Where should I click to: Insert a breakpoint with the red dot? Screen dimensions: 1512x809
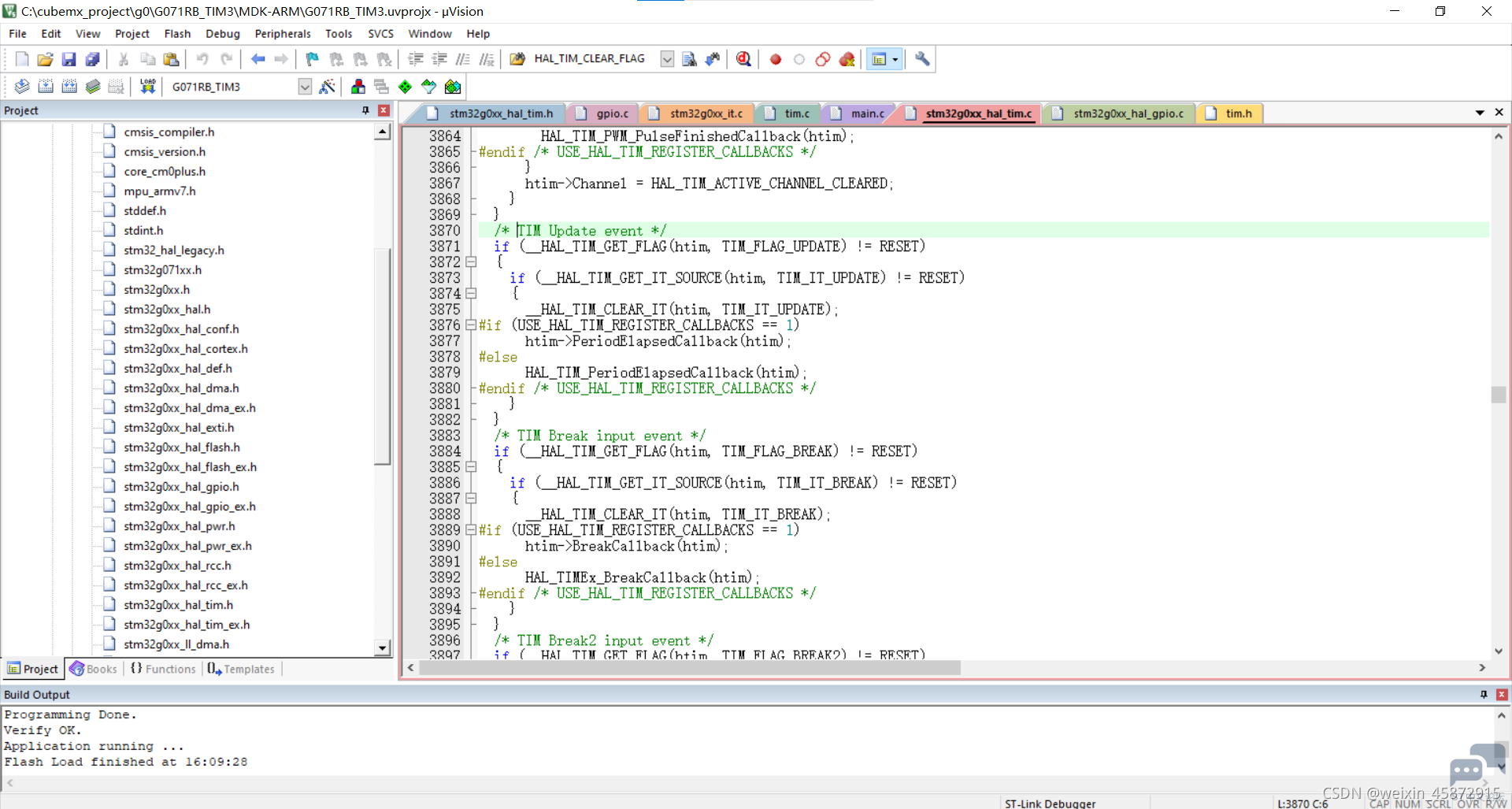coord(776,59)
